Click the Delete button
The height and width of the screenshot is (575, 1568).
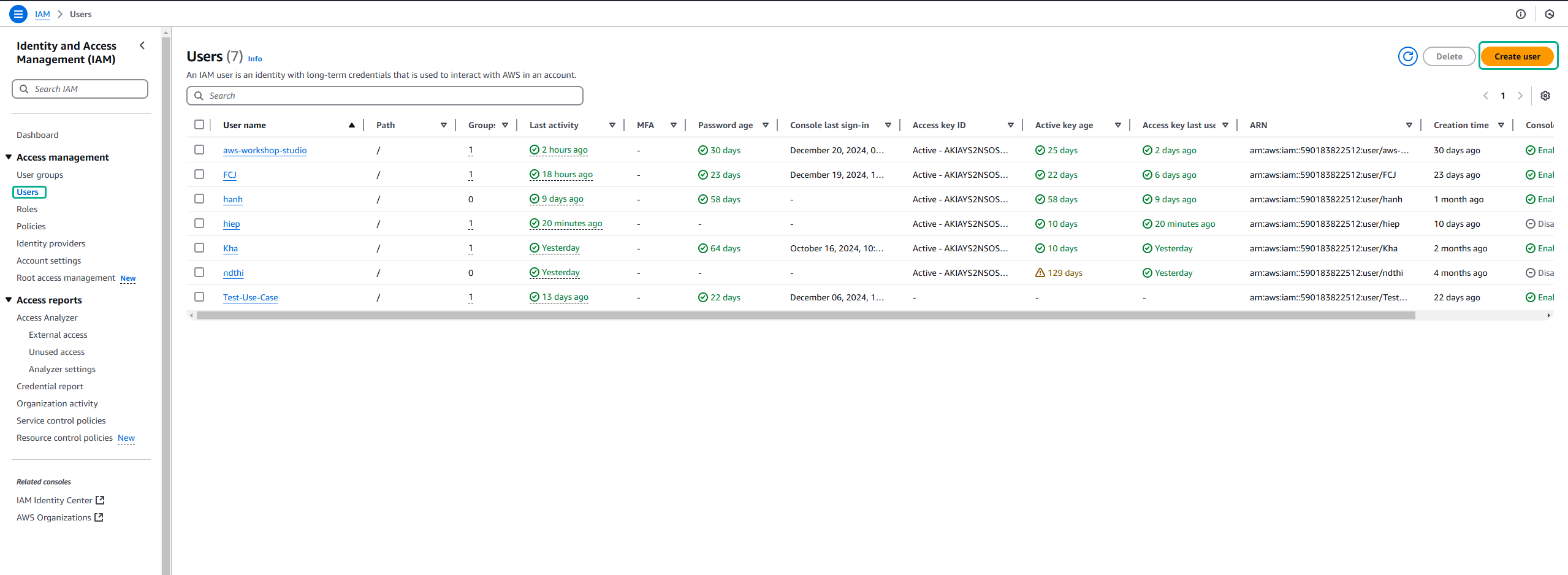[1449, 56]
